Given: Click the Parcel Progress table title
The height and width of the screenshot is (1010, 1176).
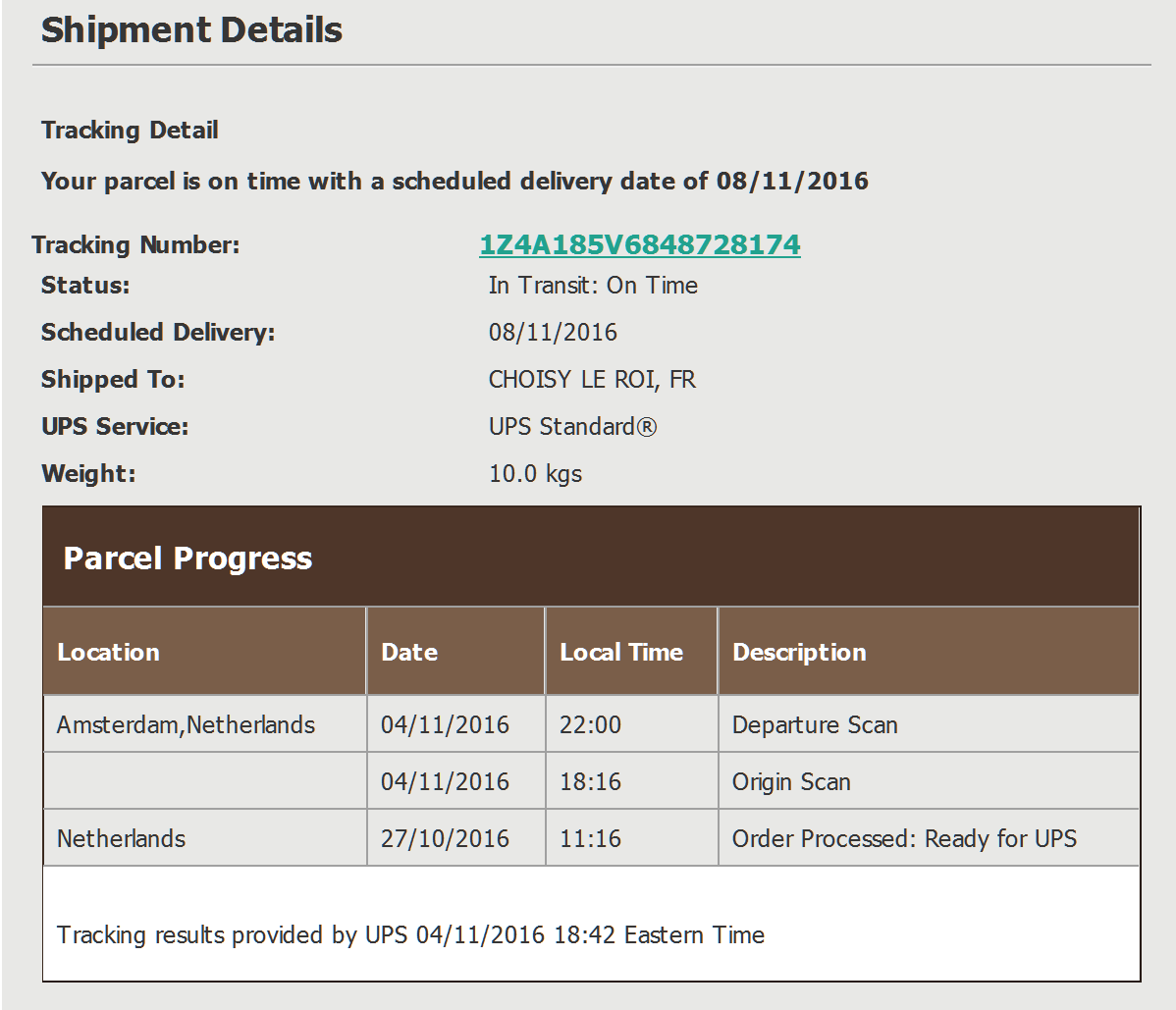Looking at the screenshot, I should click(187, 558).
